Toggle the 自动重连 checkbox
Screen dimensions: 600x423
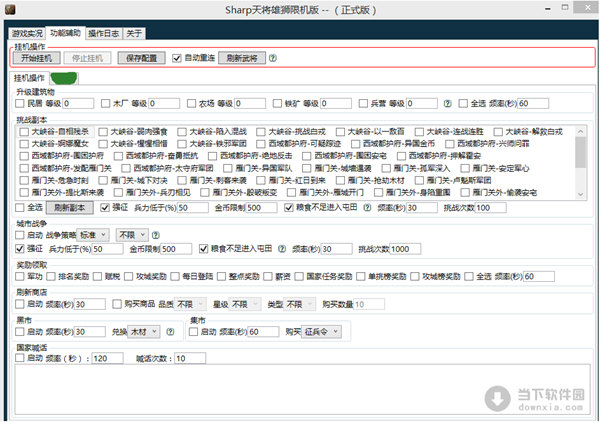coord(176,58)
